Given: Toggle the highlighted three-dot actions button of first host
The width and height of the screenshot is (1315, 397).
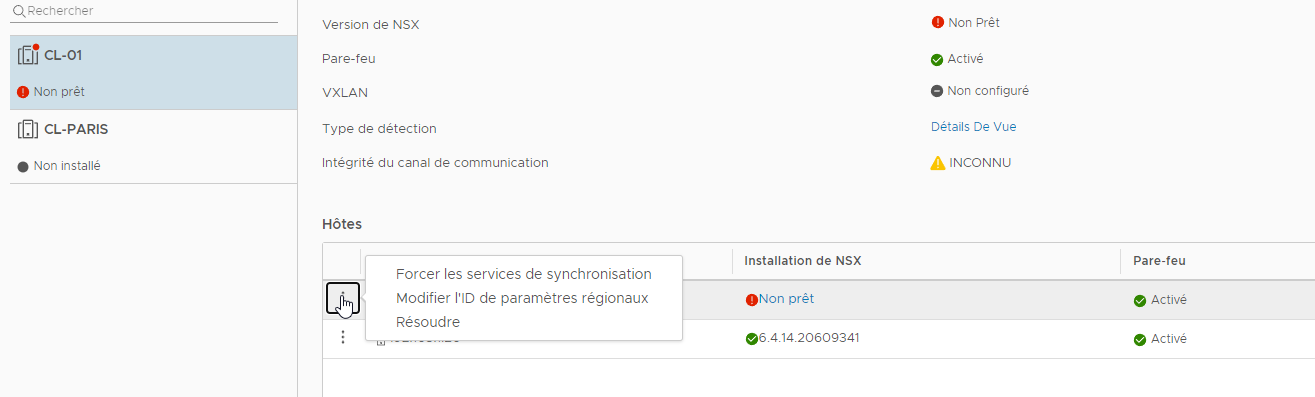Looking at the screenshot, I should pyautogui.click(x=343, y=298).
